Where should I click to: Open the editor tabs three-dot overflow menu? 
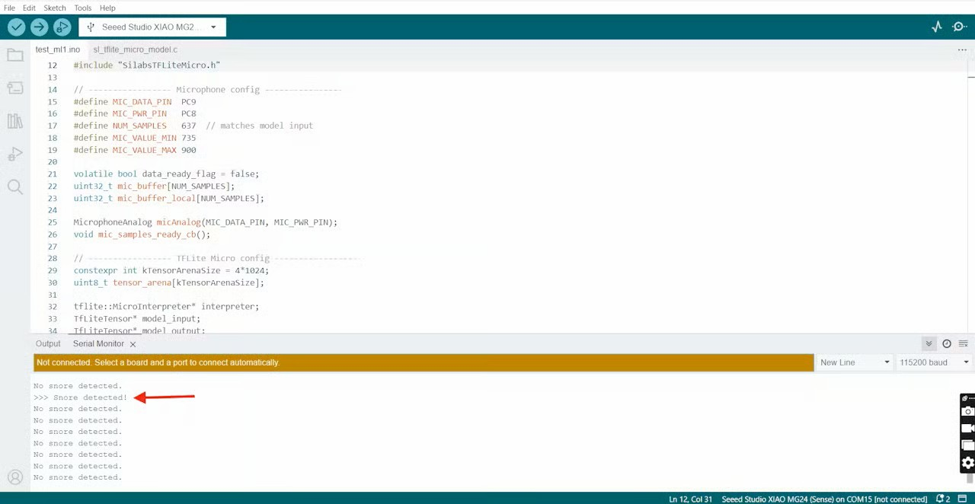pyautogui.click(x=962, y=50)
